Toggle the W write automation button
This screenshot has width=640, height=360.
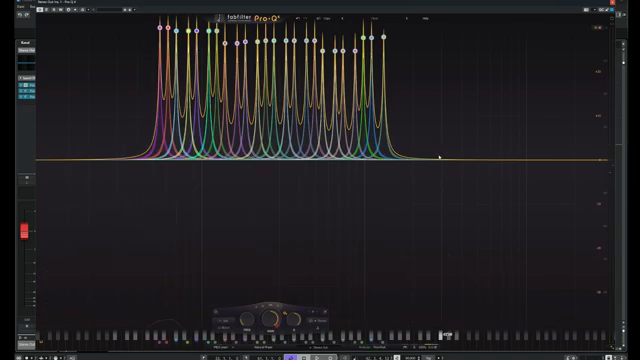(x=60, y=10)
